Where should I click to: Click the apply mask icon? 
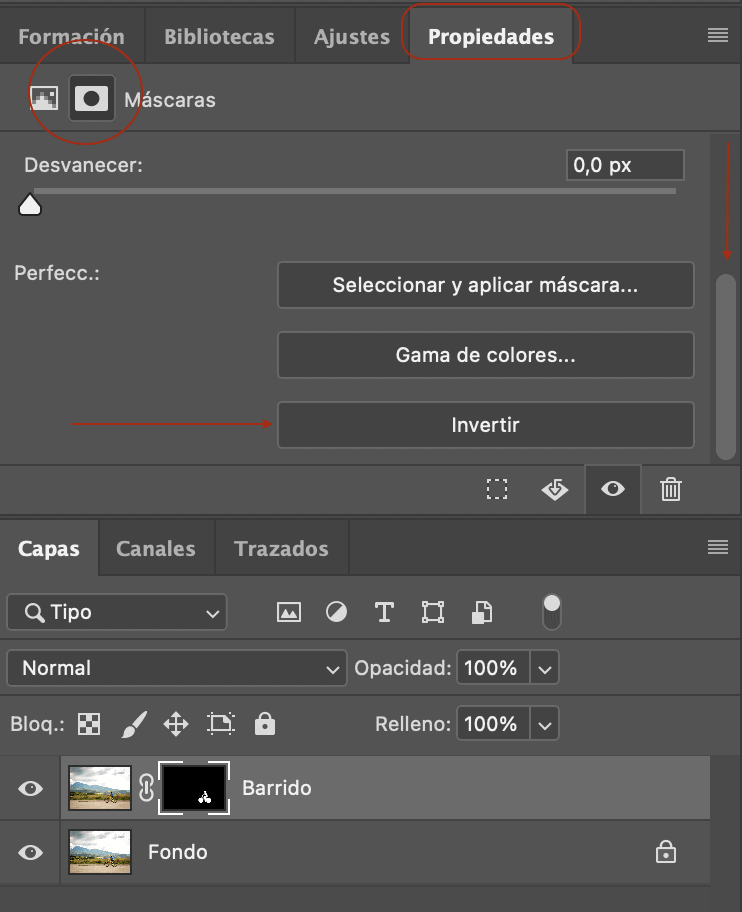555,489
